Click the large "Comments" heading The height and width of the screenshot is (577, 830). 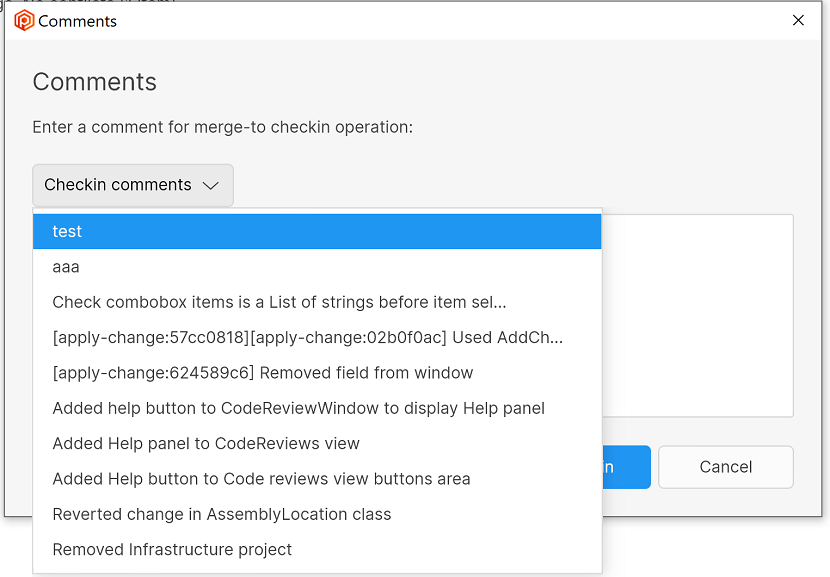click(x=95, y=82)
